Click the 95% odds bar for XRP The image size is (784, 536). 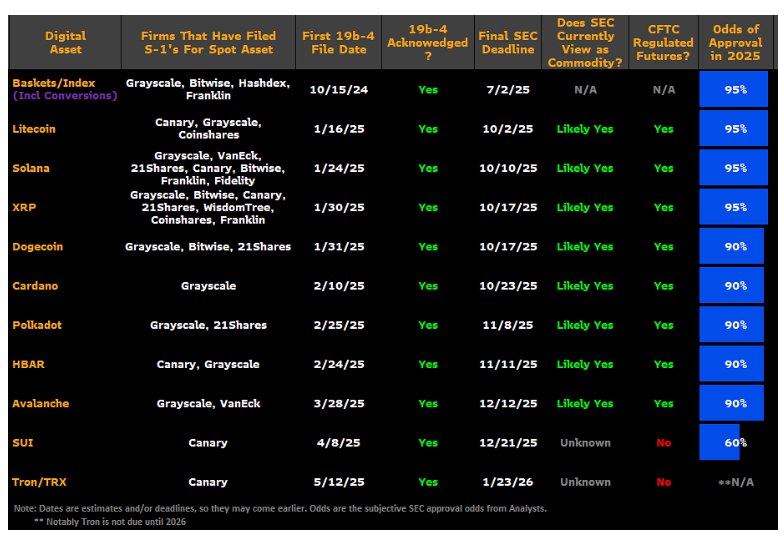point(734,206)
